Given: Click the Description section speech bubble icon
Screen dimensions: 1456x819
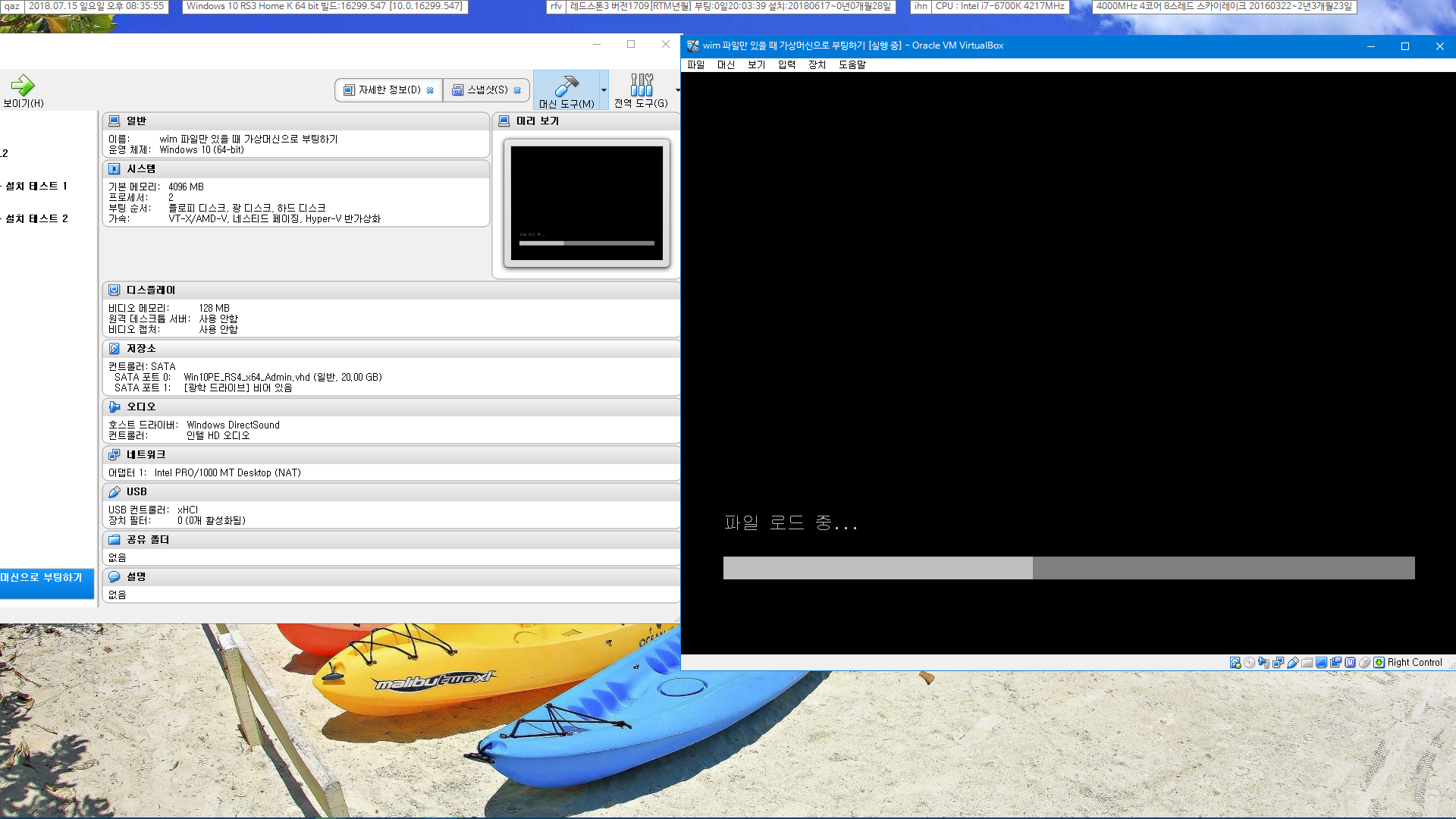Looking at the screenshot, I should click(115, 576).
